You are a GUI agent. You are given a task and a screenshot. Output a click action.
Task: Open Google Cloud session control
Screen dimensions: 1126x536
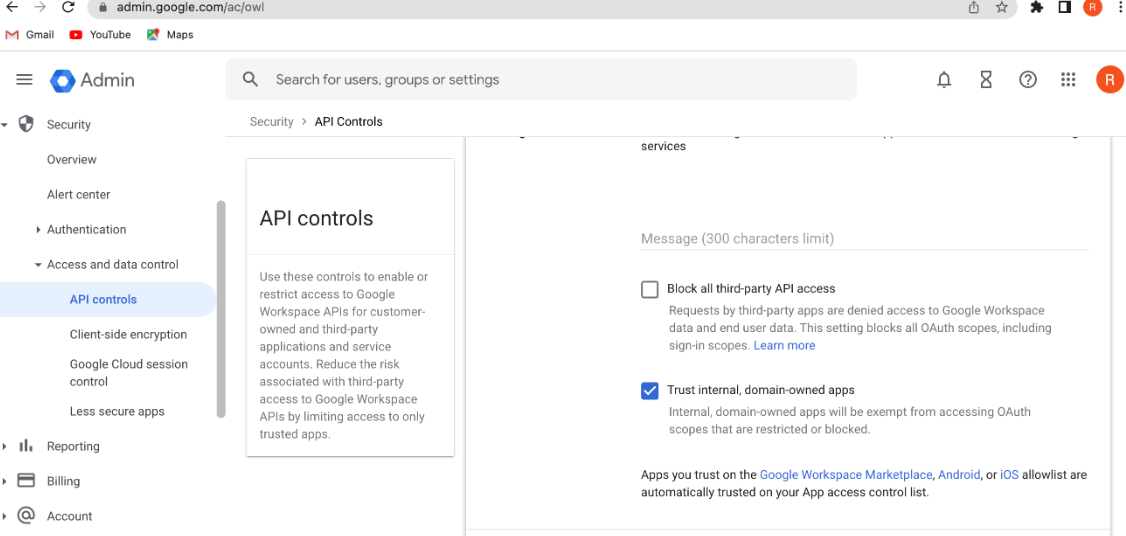click(129, 373)
